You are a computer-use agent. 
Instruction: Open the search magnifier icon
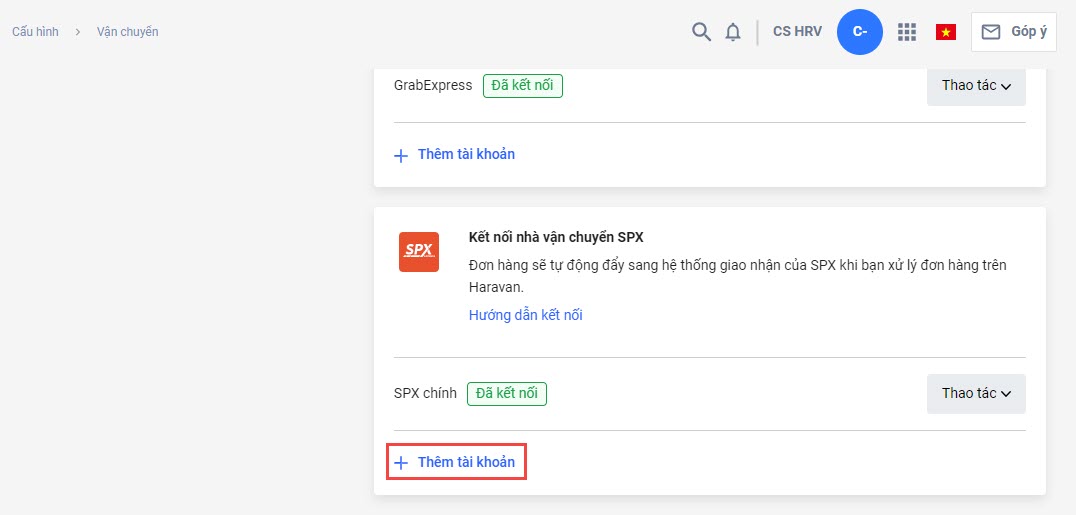coord(701,32)
